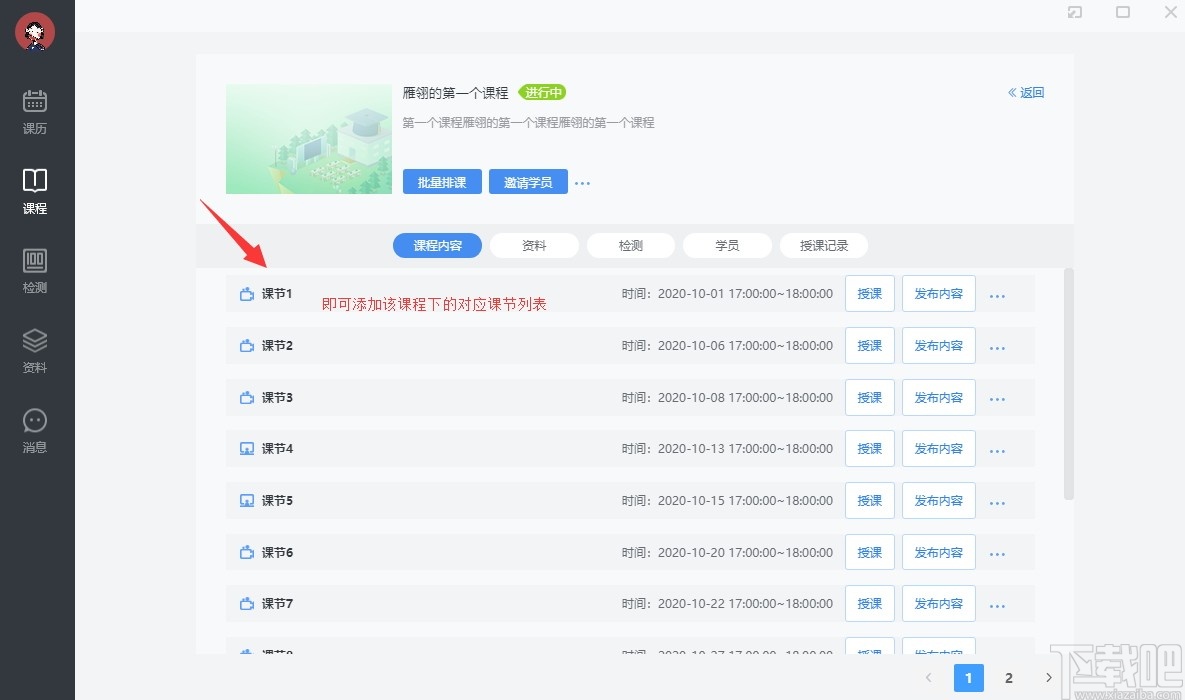
Task: Open the 资料 stacked-layers icon in sidebar
Action: [x=34, y=350]
